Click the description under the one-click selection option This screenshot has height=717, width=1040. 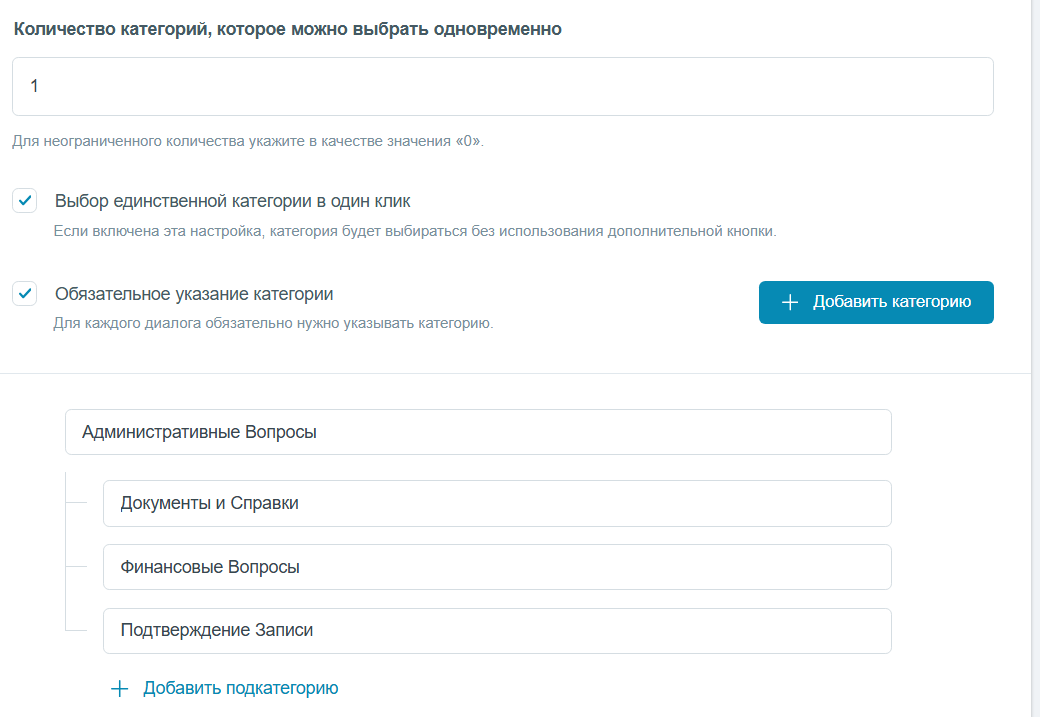414,231
